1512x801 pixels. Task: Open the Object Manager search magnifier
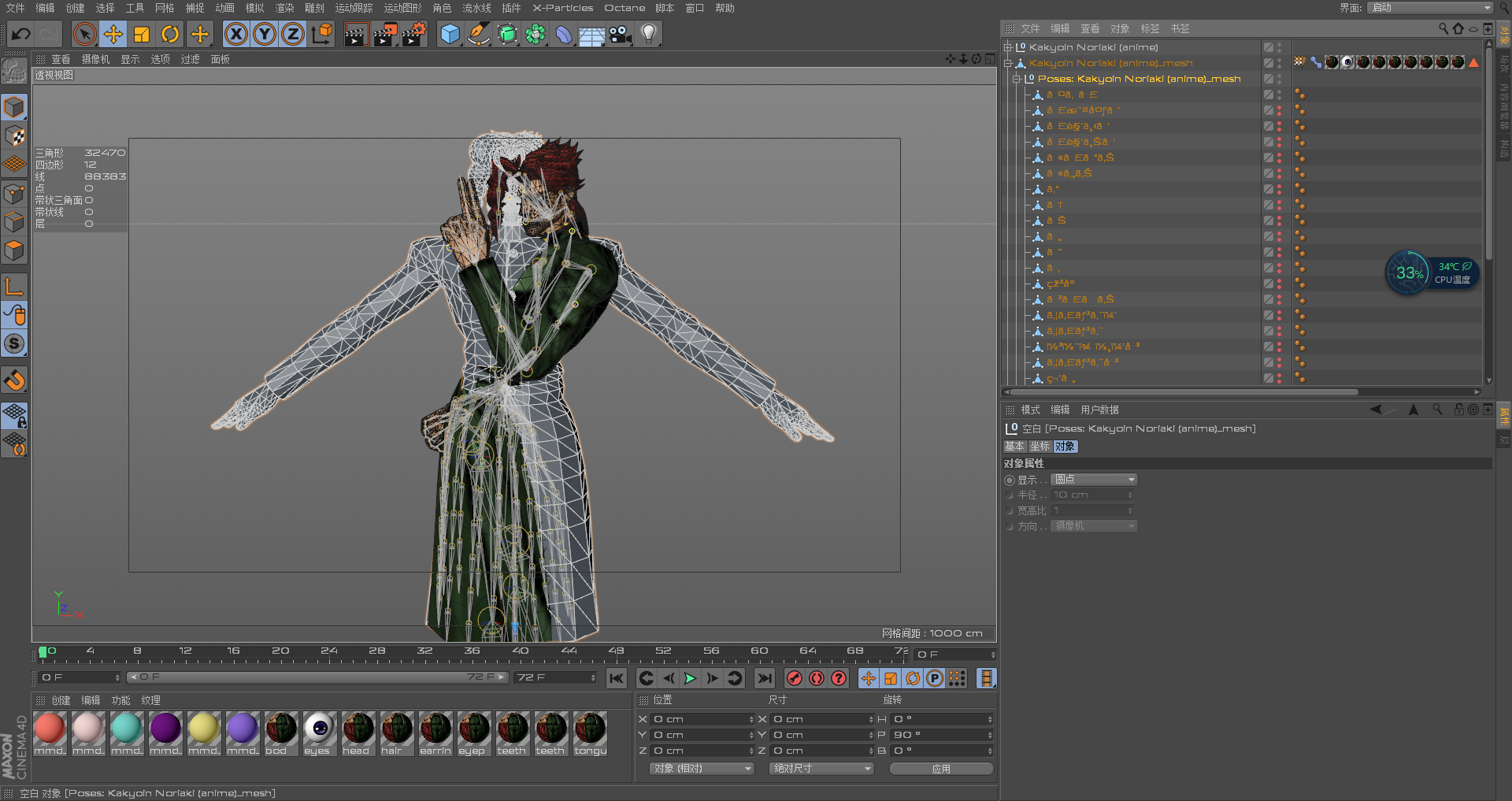pyautogui.click(x=1443, y=28)
